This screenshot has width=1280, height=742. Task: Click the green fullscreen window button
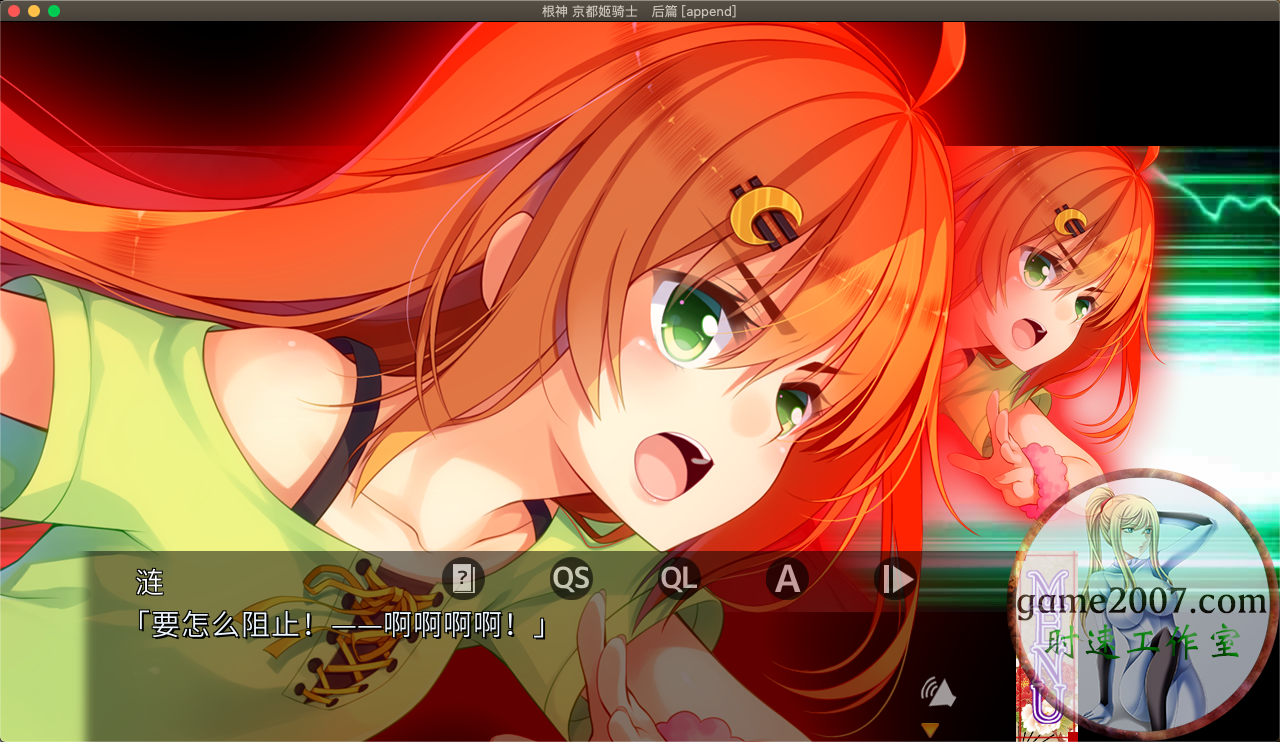pyautogui.click(x=54, y=11)
